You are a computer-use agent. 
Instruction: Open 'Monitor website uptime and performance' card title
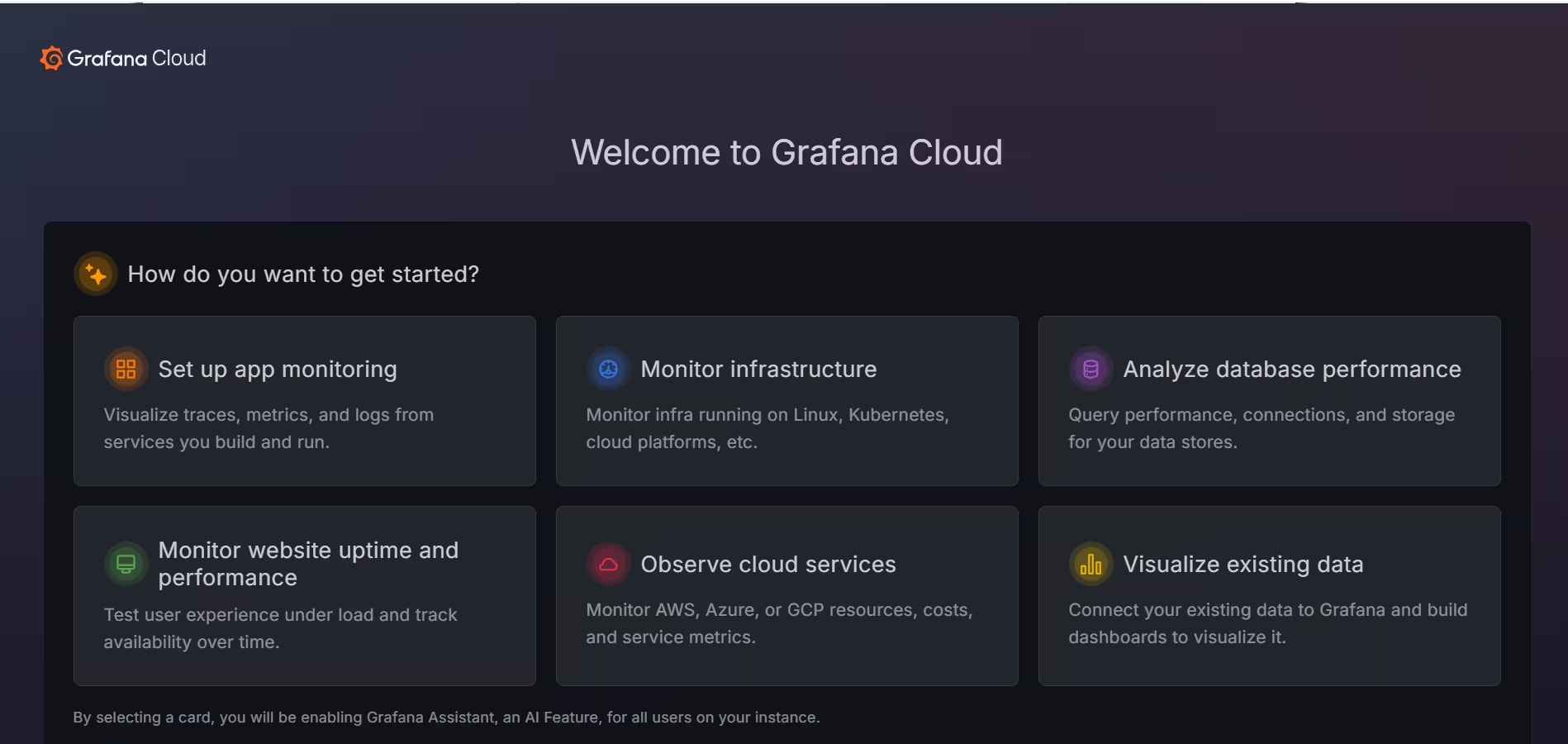[x=308, y=564]
